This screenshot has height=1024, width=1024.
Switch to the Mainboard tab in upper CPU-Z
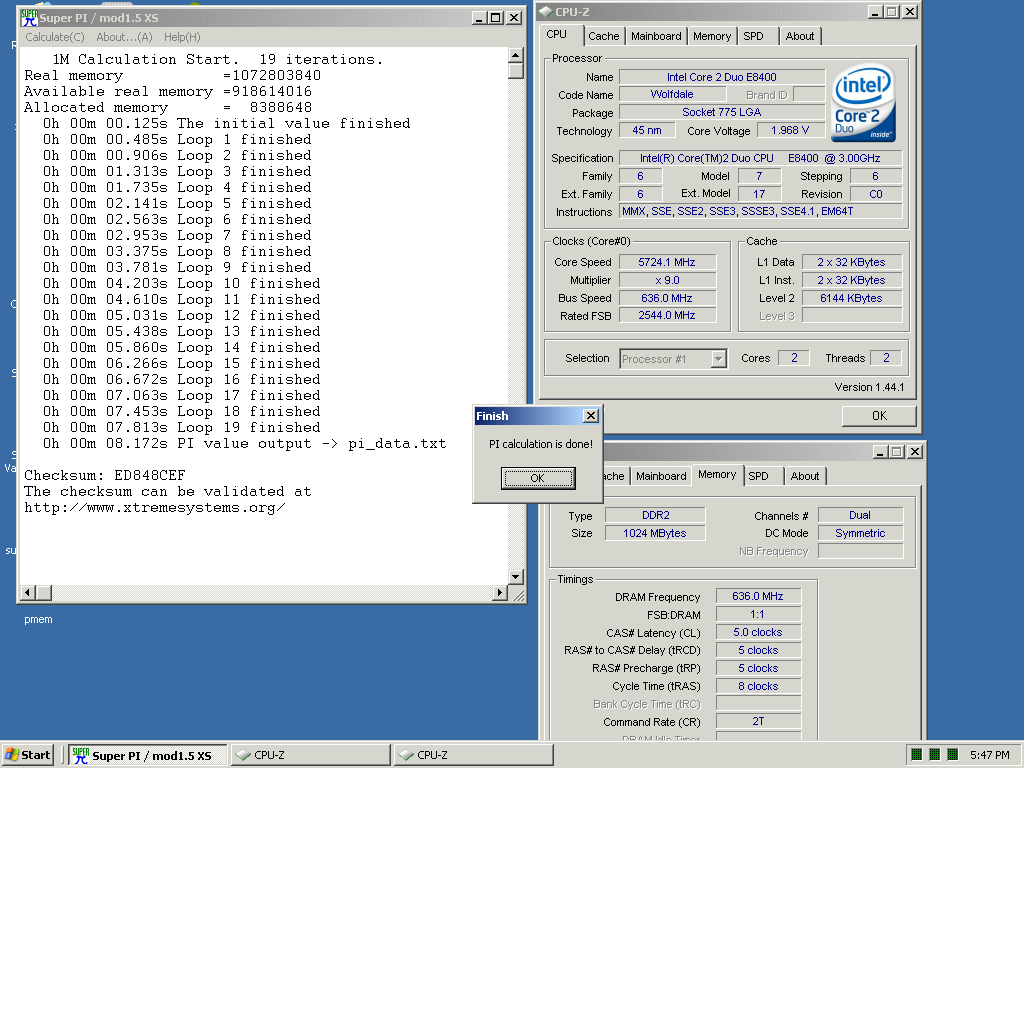click(656, 37)
